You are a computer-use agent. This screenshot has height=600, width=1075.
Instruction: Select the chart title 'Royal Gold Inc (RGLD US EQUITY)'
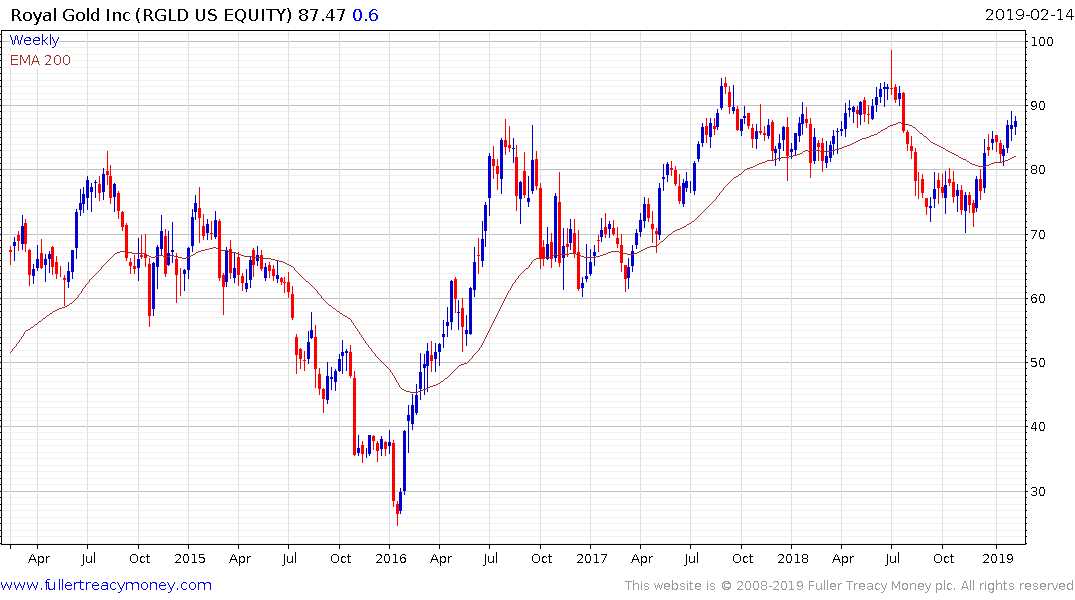pyautogui.click(x=151, y=15)
